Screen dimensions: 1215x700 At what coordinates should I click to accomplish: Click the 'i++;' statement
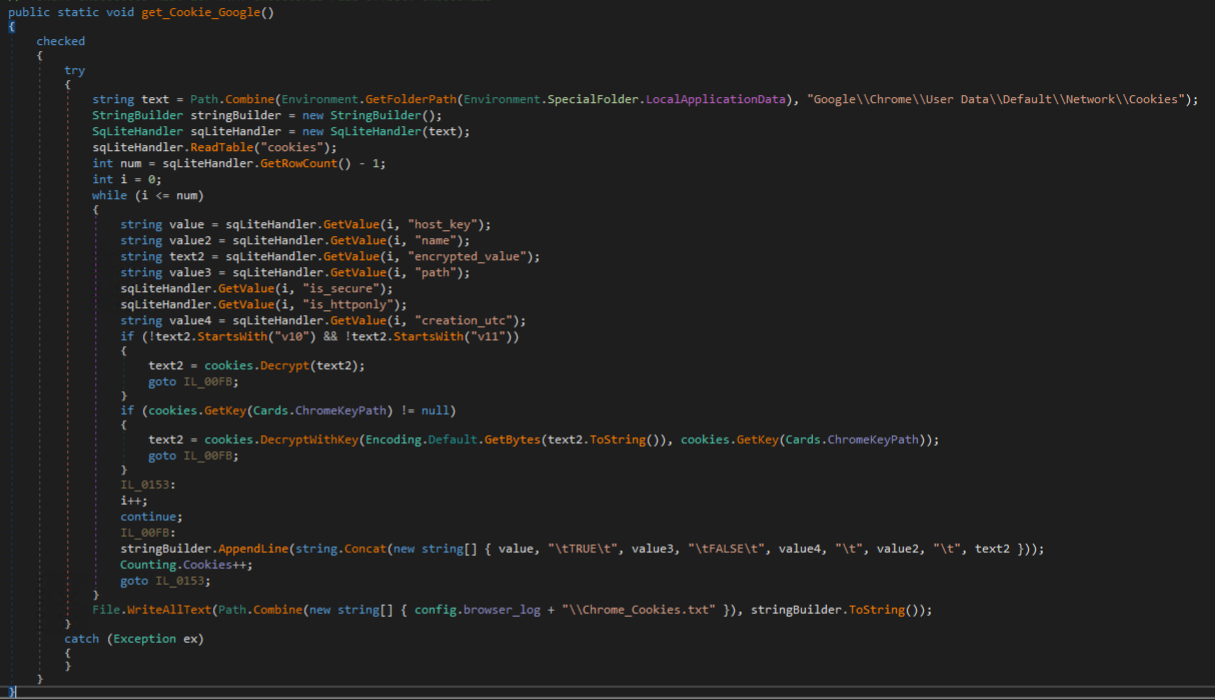(135, 500)
